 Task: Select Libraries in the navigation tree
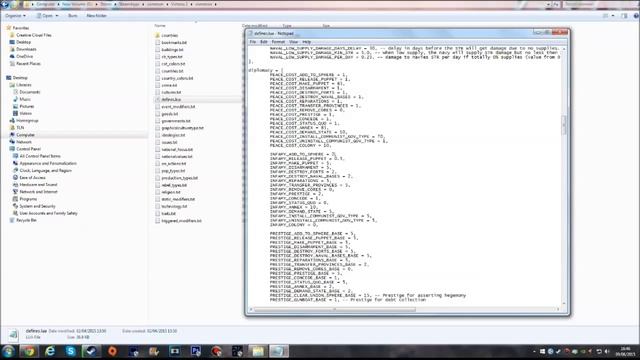(23, 85)
